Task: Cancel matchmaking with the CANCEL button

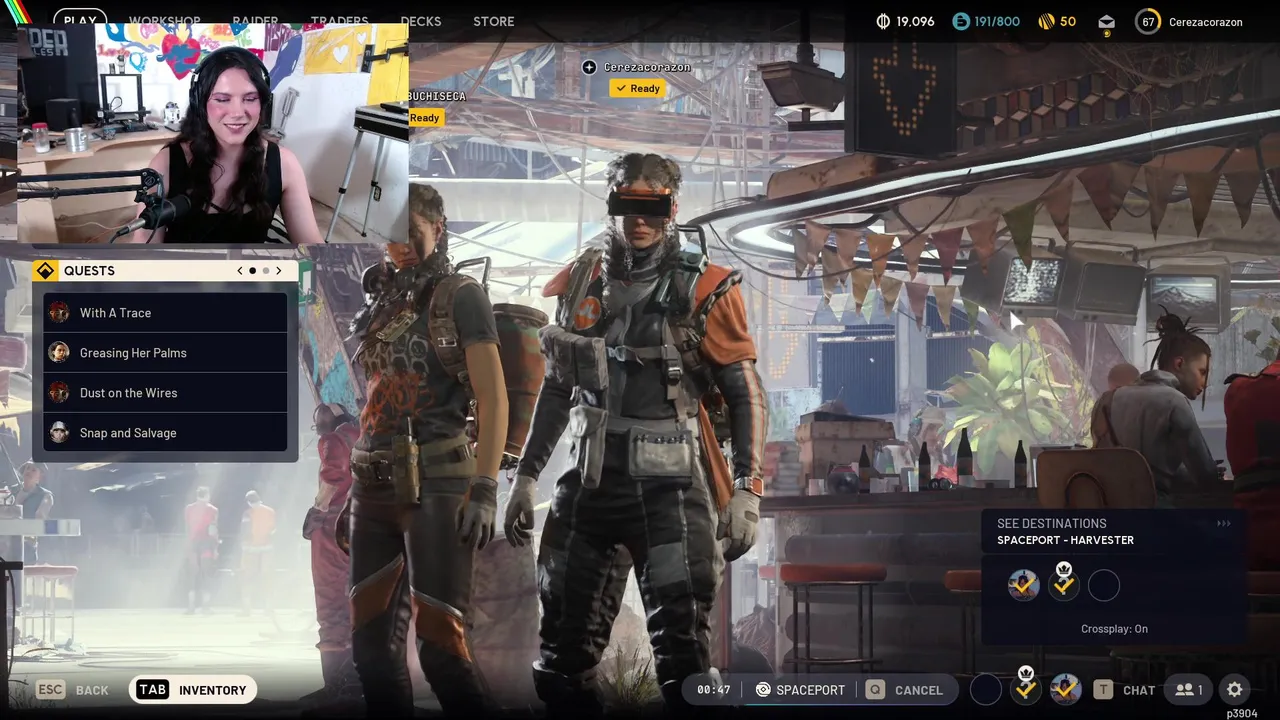Action: tap(905, 690)
